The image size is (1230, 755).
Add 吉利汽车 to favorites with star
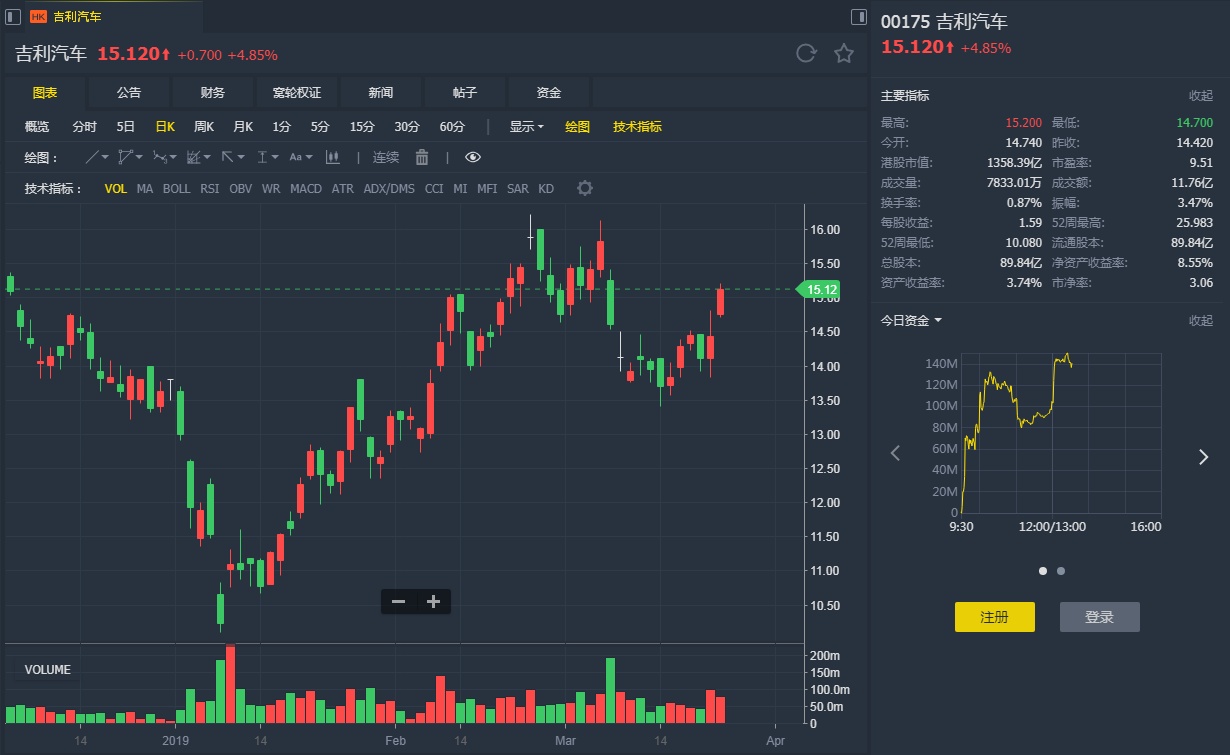(844, 54)
